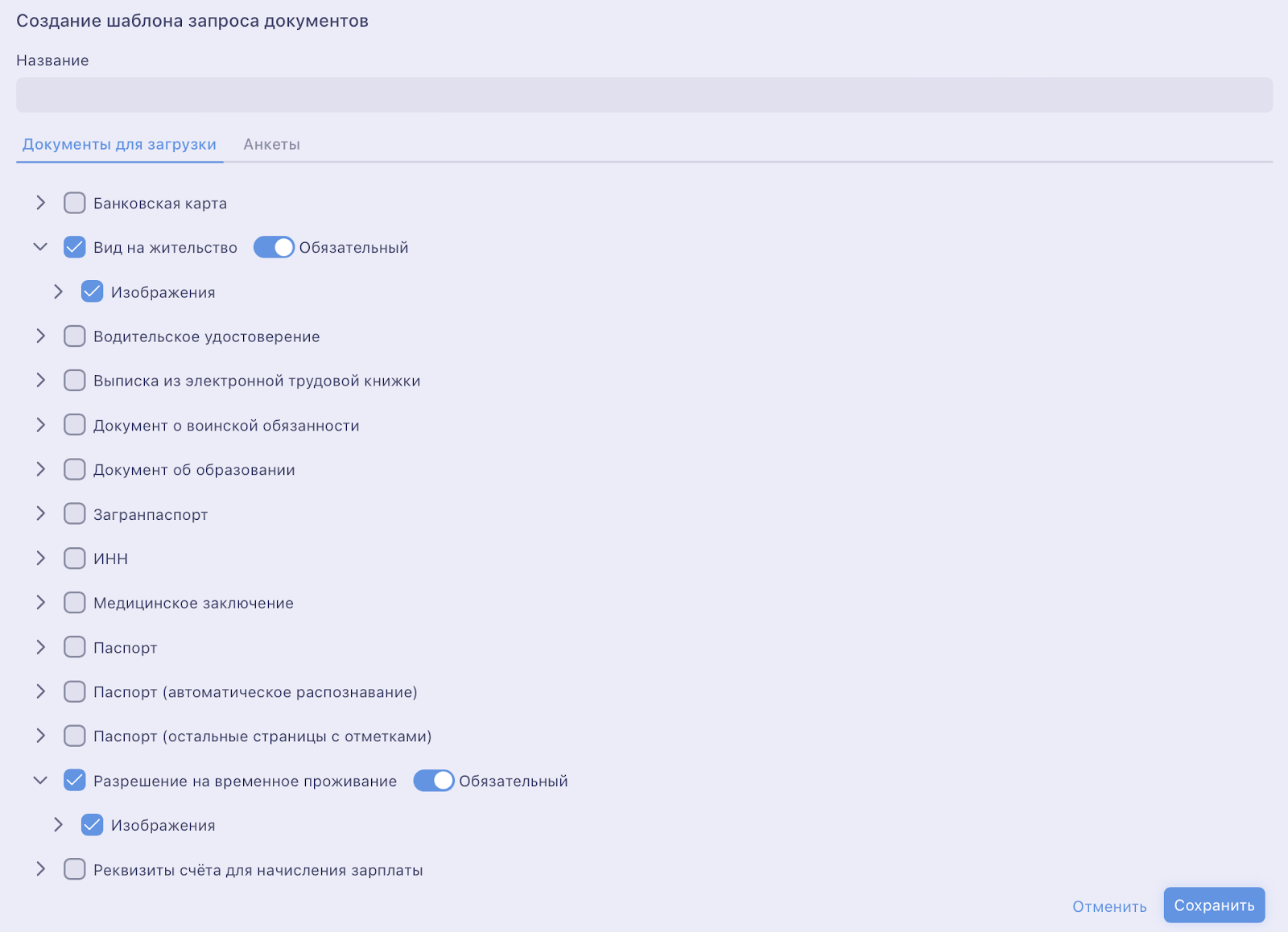The width and height of the screenshot is (1288, 932).
Task: Disable Обязательный toggle for Вид на жительство
Action: 274,247
